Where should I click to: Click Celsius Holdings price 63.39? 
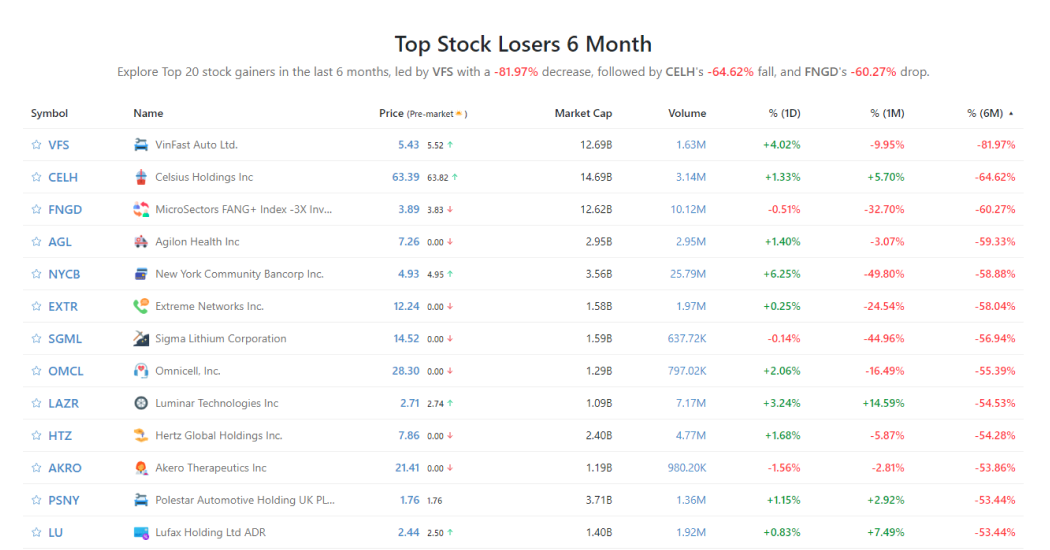(x=406, y=177)
